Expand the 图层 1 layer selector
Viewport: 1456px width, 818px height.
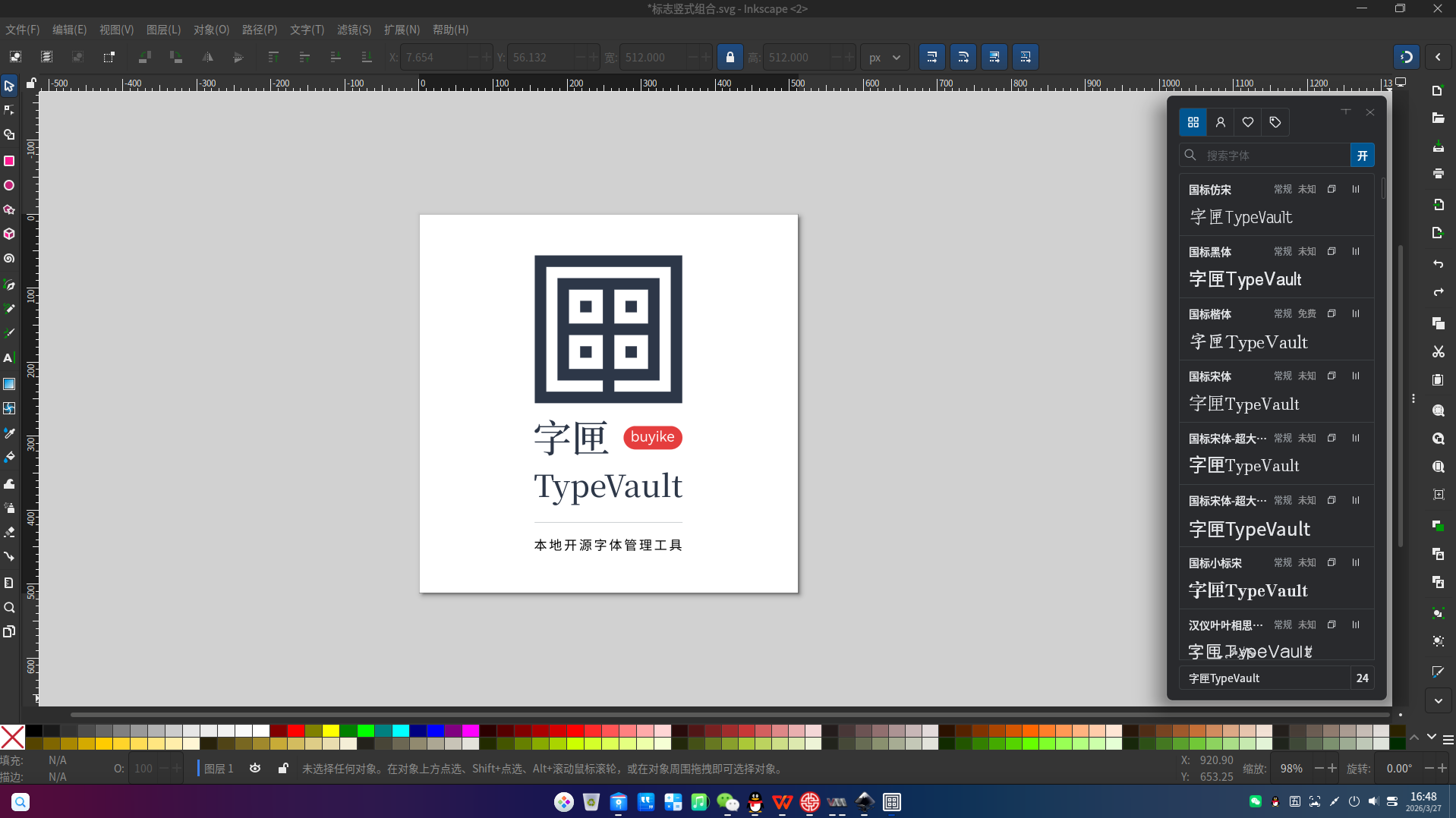point(219,769)
